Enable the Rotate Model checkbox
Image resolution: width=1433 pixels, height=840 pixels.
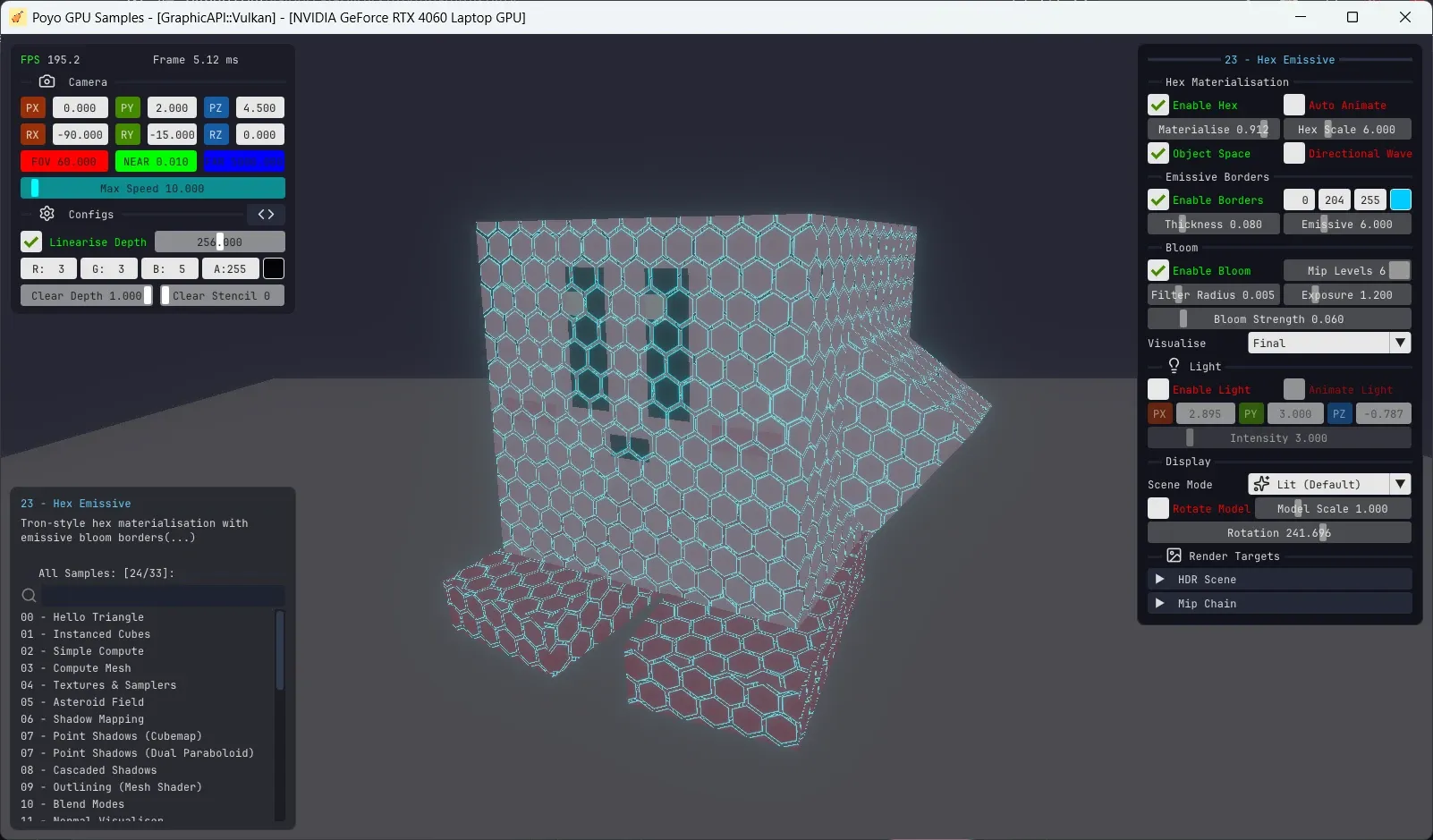coord(1157,508)
